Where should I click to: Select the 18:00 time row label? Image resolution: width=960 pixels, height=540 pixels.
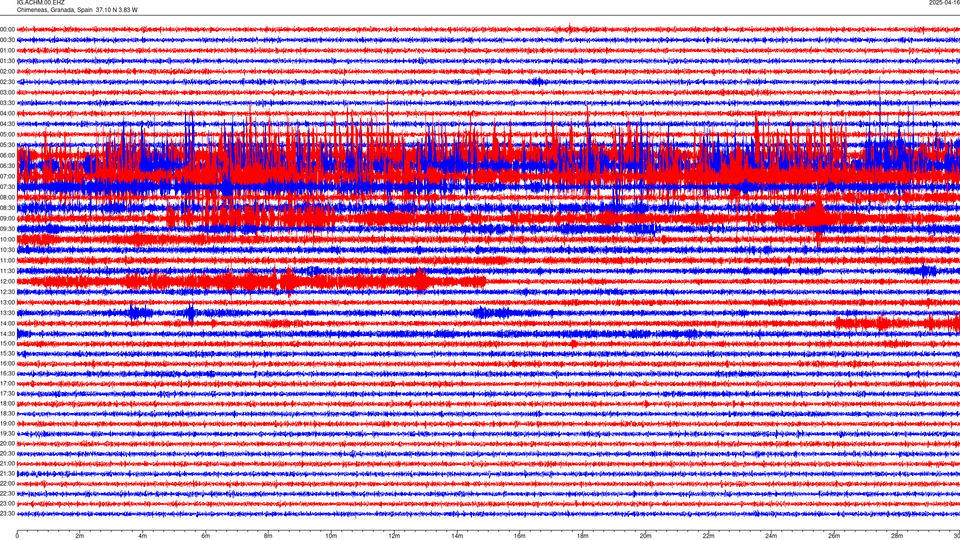7,404
